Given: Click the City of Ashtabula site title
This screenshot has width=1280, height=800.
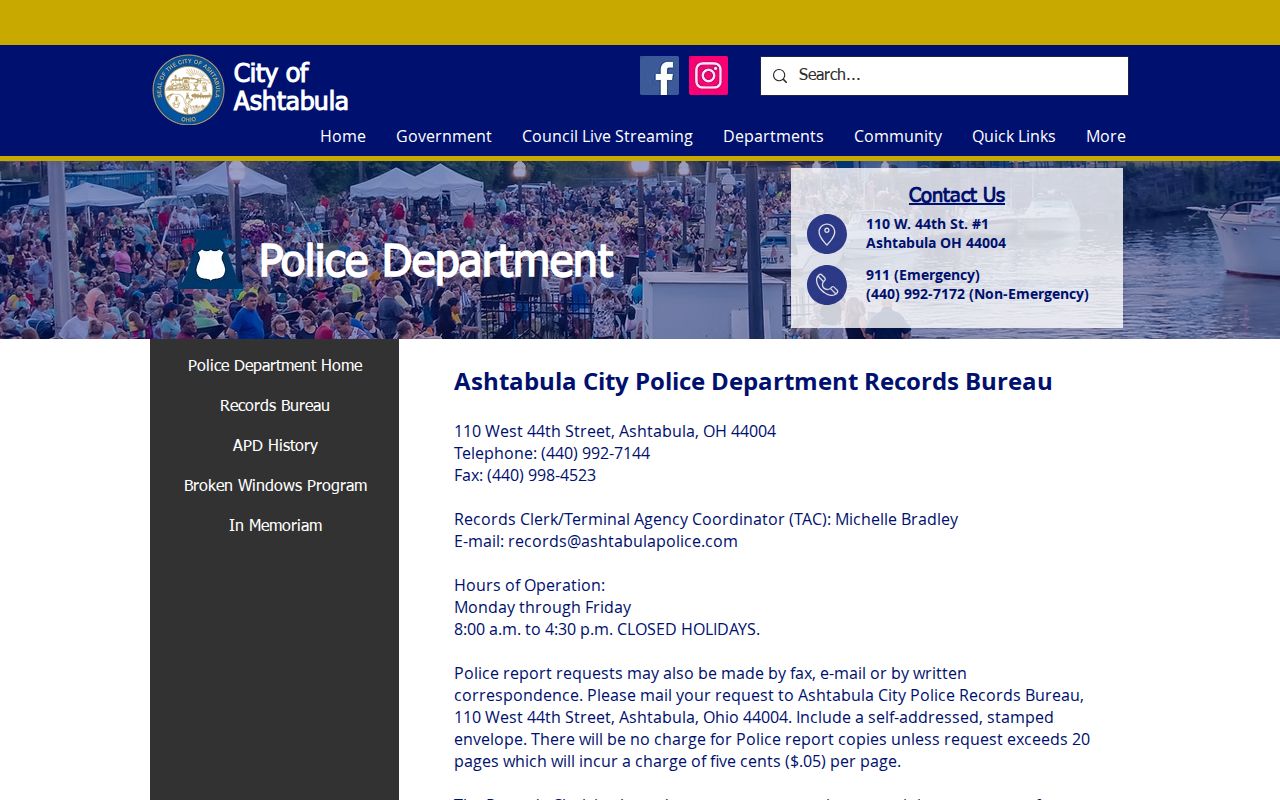Looking at the screenshot, I should point(290,88).
